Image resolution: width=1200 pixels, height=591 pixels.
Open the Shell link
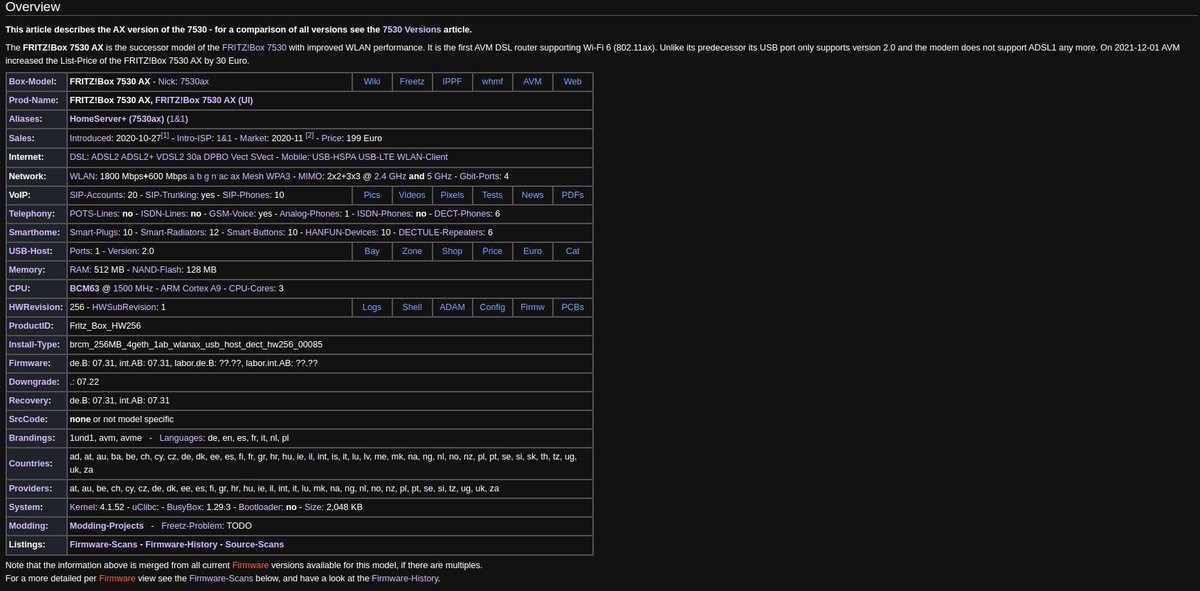point(412,307)
